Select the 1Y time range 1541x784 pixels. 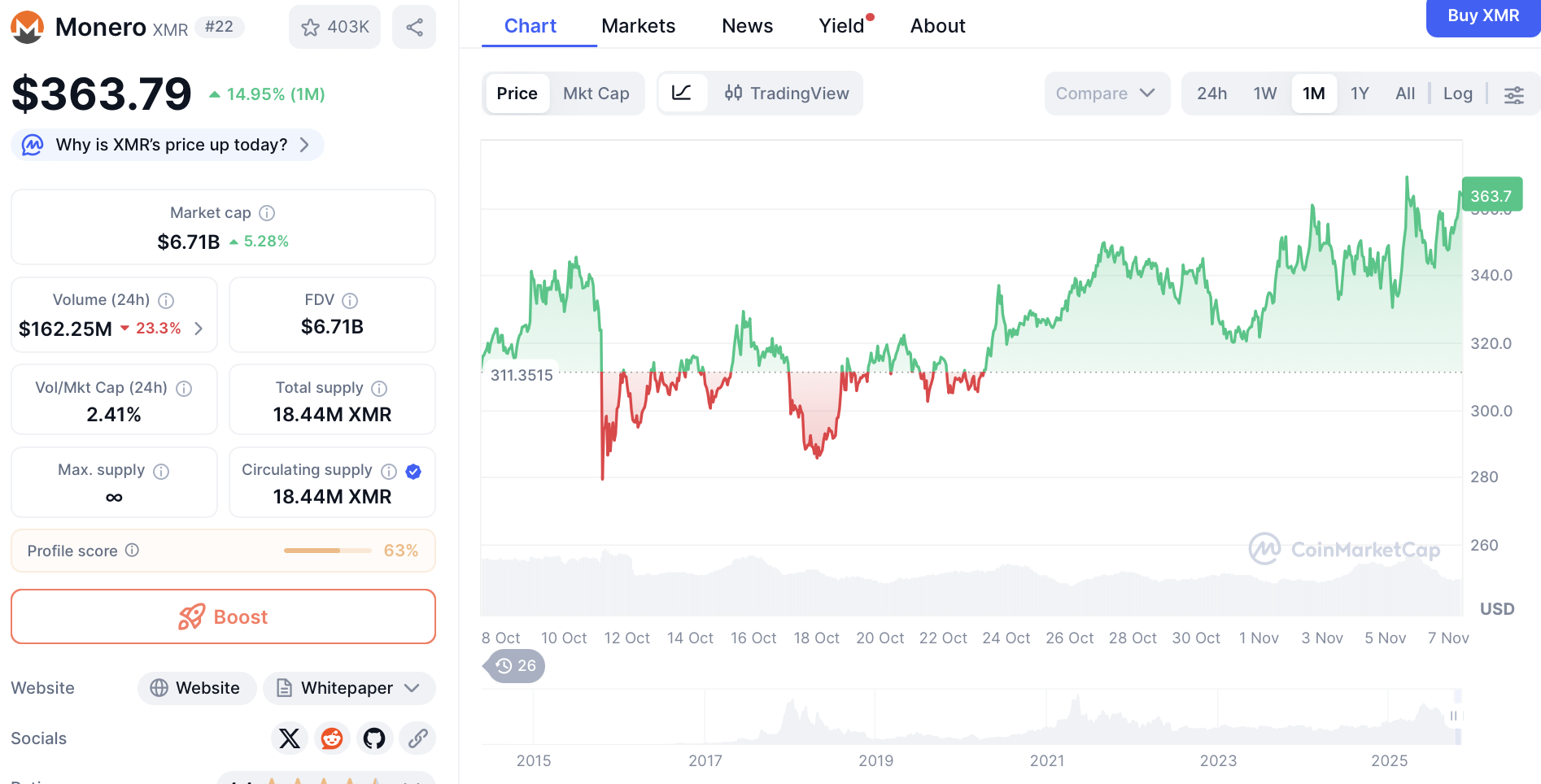(x=1360, y=94)
